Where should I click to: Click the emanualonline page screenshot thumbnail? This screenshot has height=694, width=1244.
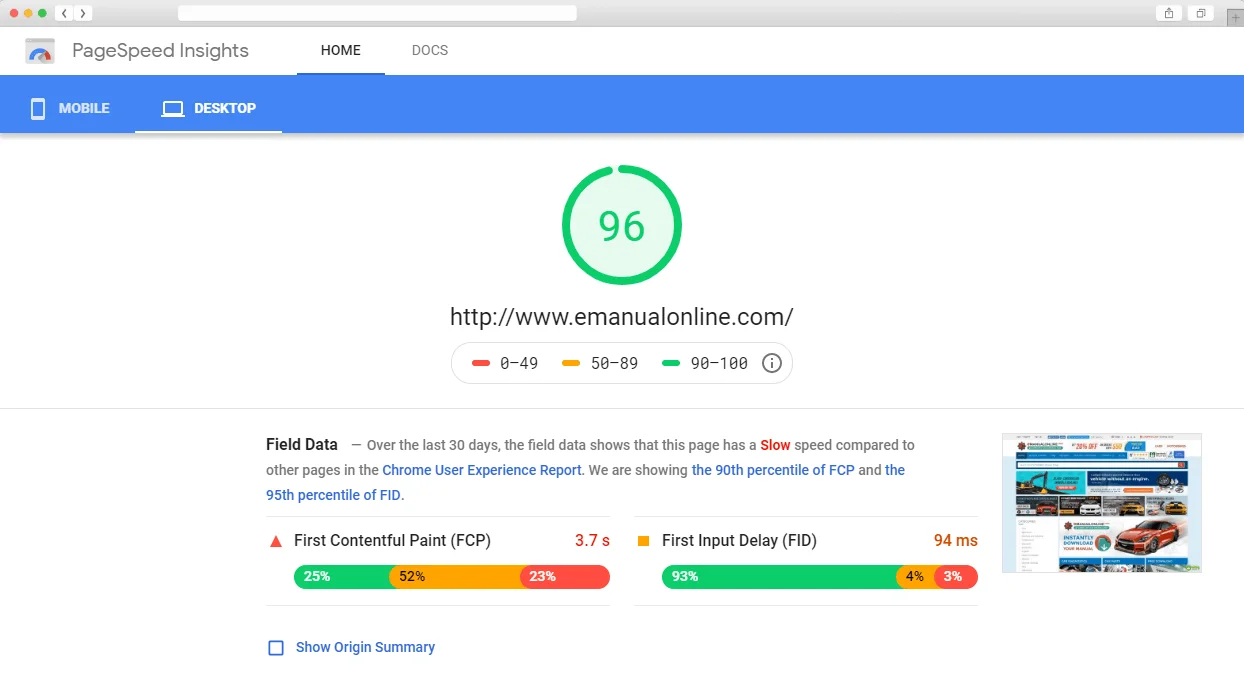point(1102,503)
